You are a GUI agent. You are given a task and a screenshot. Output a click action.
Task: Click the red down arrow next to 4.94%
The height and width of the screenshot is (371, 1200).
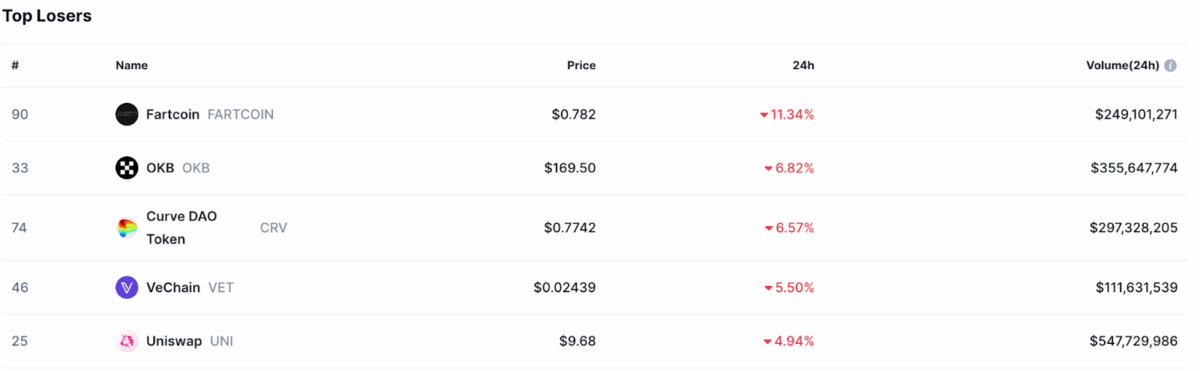tap(768, 342)
